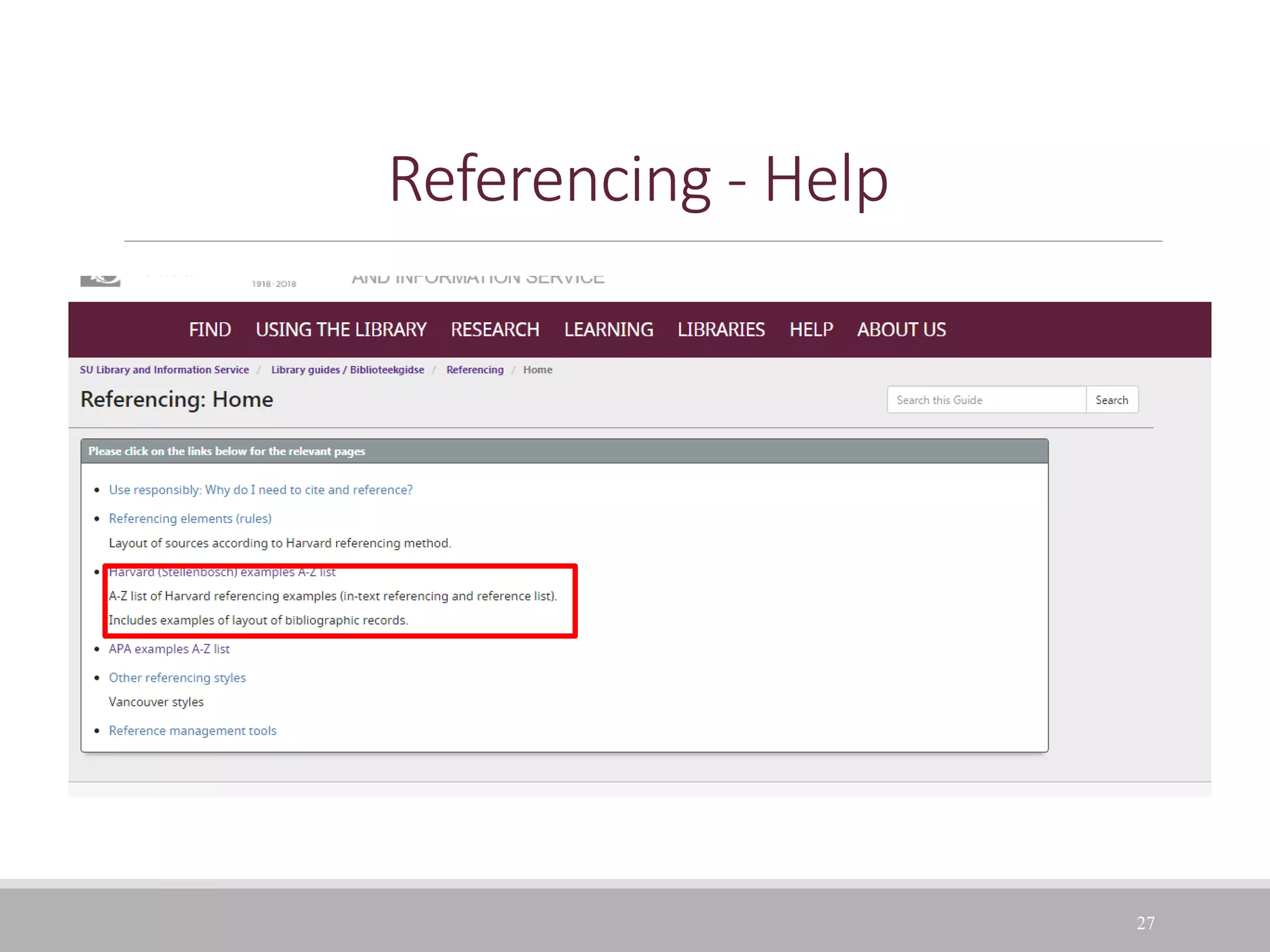This screenshot has width=1270, height=952.
Task: Open Library guides / Biblioteekgidse breadcrumb
Action: (x=347, y=370)
